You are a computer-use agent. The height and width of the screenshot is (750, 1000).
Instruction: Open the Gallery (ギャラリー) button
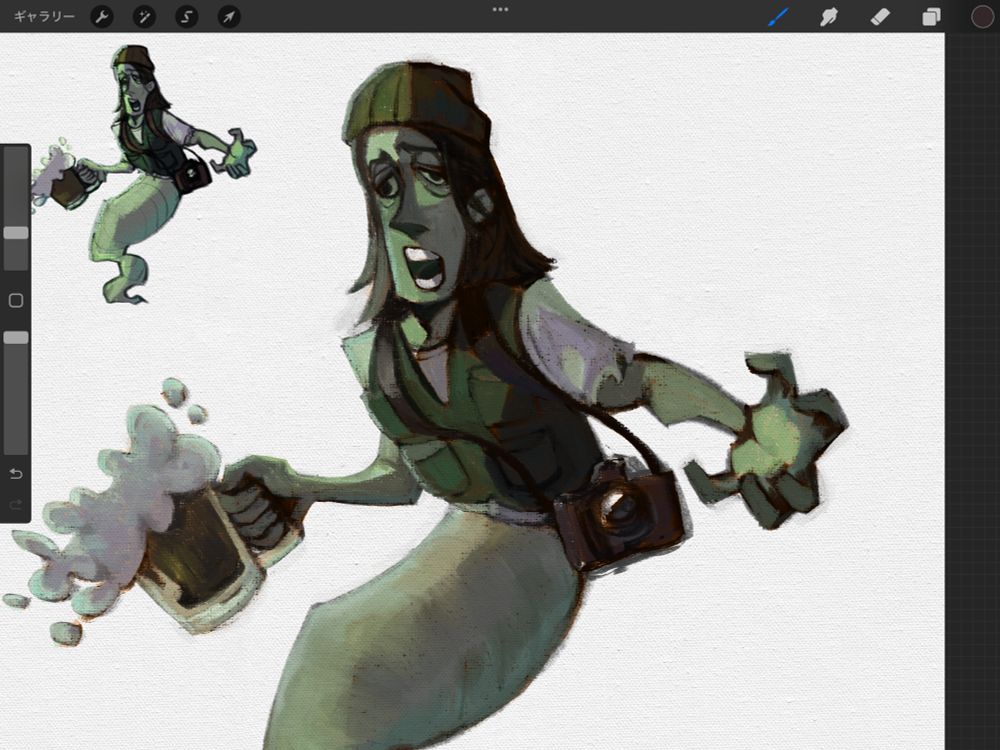point(44,17)
